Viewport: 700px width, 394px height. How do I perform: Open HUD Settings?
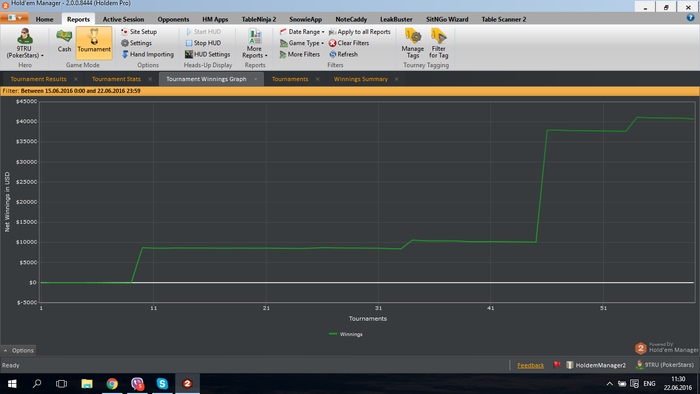[208, 54]
